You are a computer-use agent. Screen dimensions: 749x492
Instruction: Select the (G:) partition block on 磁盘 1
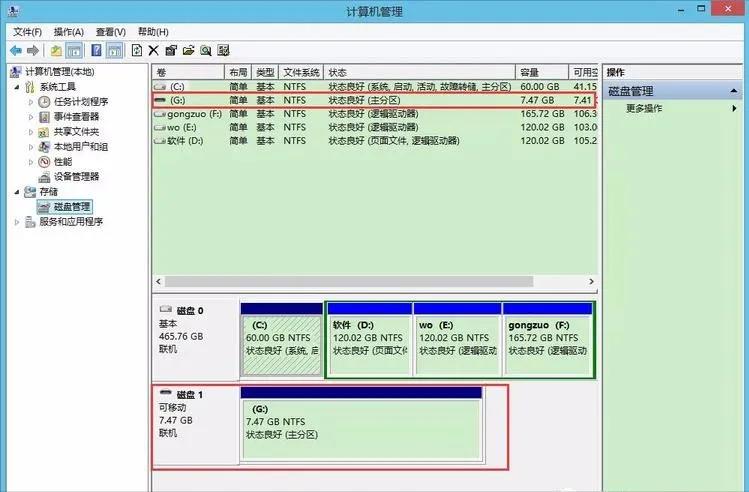pyautogui.click(x=362, y=425)
